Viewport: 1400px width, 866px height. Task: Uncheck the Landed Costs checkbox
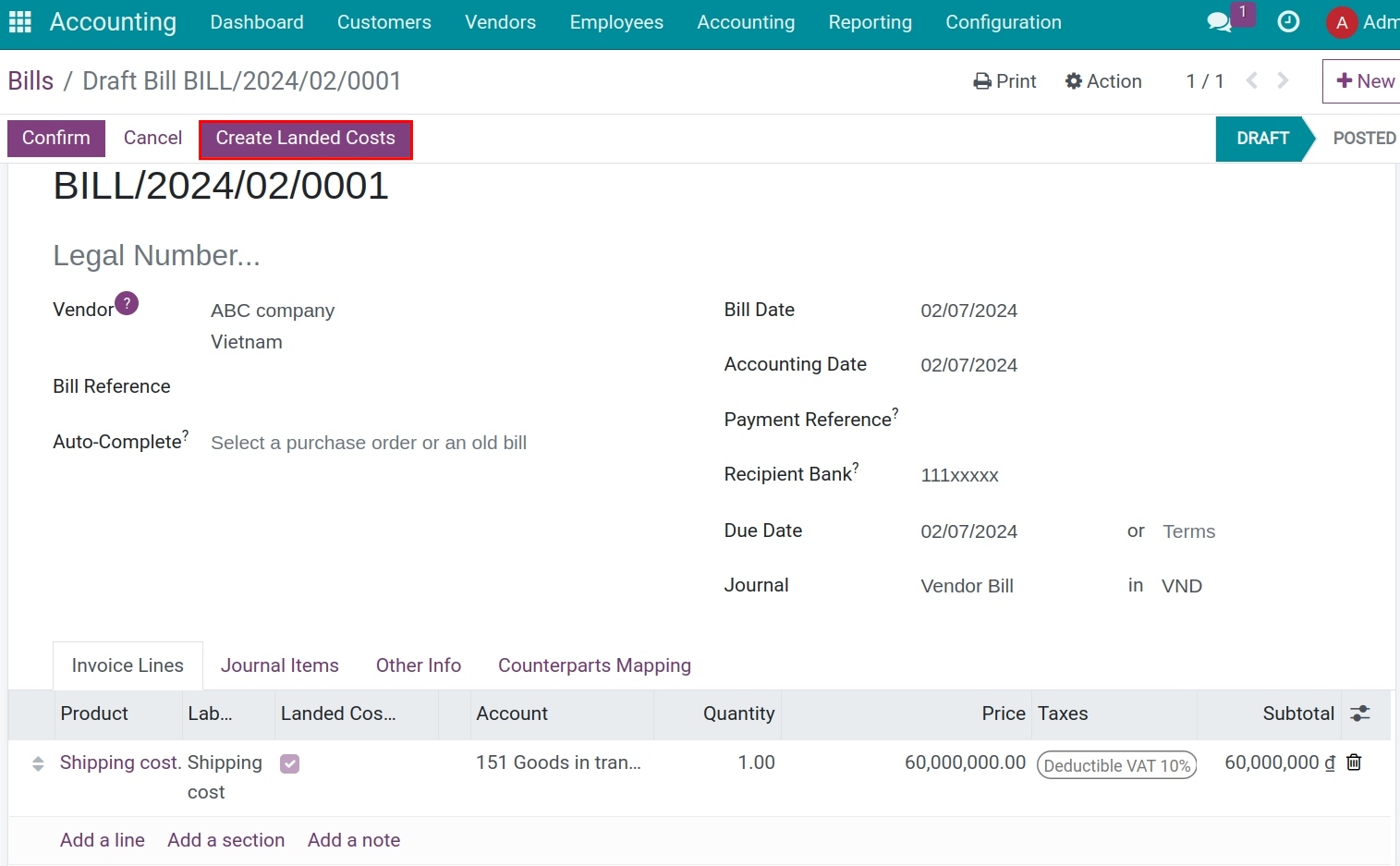pyautogui.click(x=289, y=763)
